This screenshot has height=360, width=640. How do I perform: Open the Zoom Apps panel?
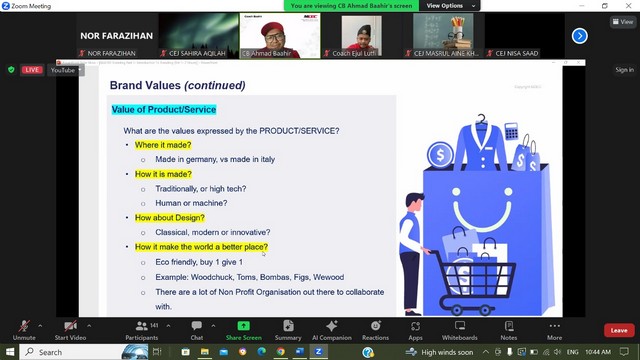(x=415, y=330)
